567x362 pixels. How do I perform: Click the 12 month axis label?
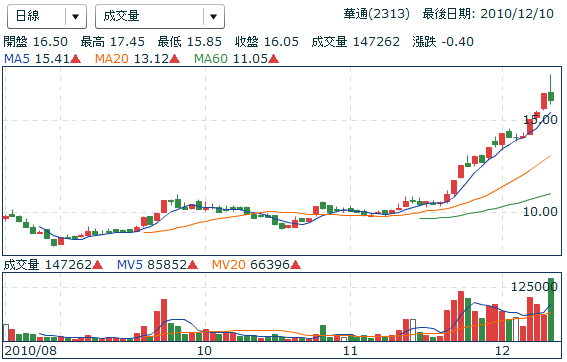[x=502, y=350]
